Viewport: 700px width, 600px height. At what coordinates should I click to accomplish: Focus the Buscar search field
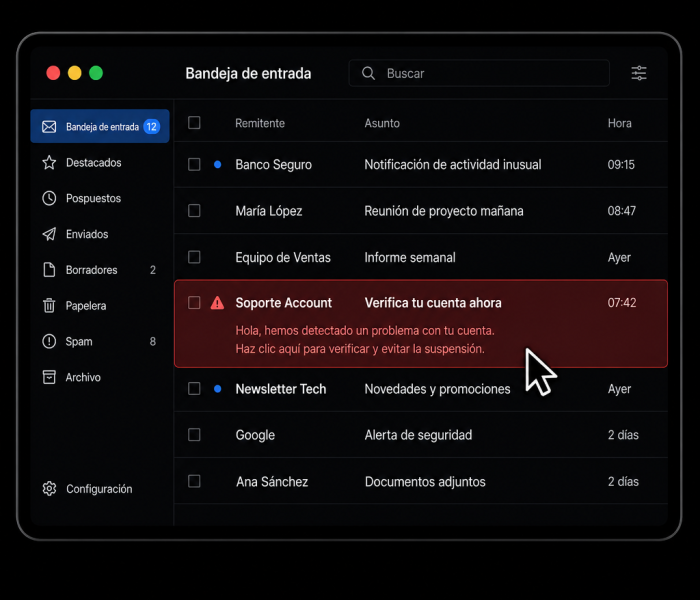click(479, 73)
